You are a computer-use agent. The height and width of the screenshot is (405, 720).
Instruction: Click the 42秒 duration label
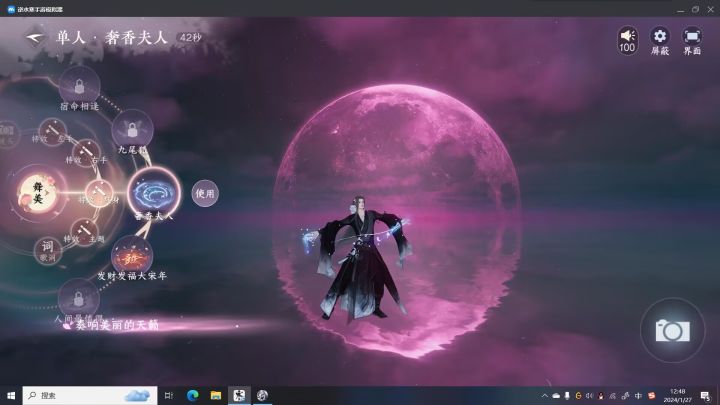(x=191, y=38)
